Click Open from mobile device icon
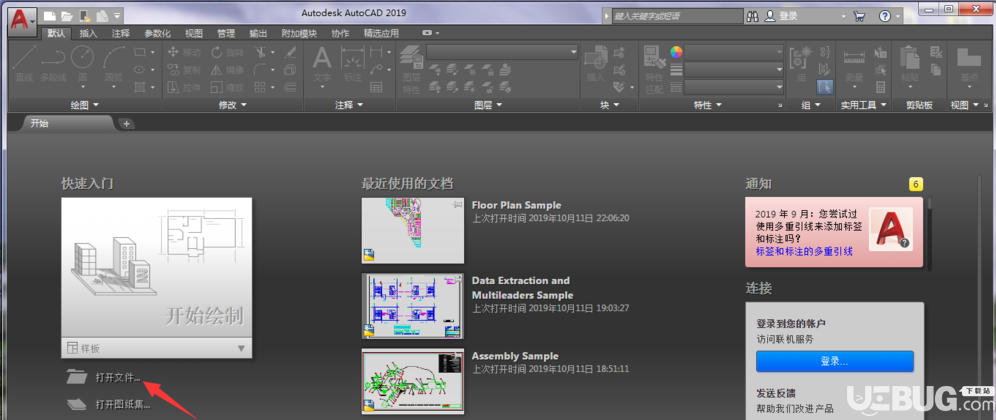Screen dimensions: 996x420 coord(84,15)
